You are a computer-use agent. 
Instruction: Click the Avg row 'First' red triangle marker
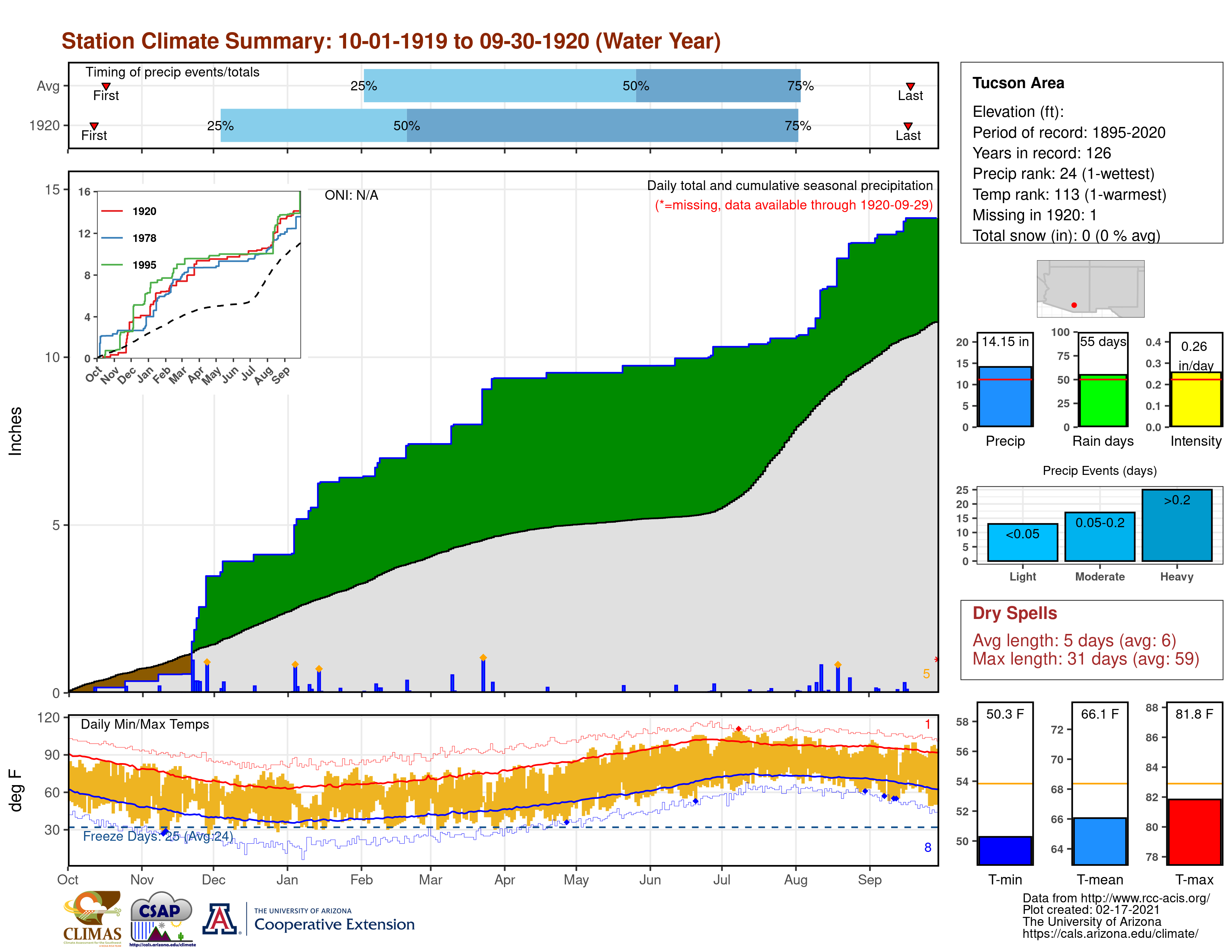click(x=106, y=86)
